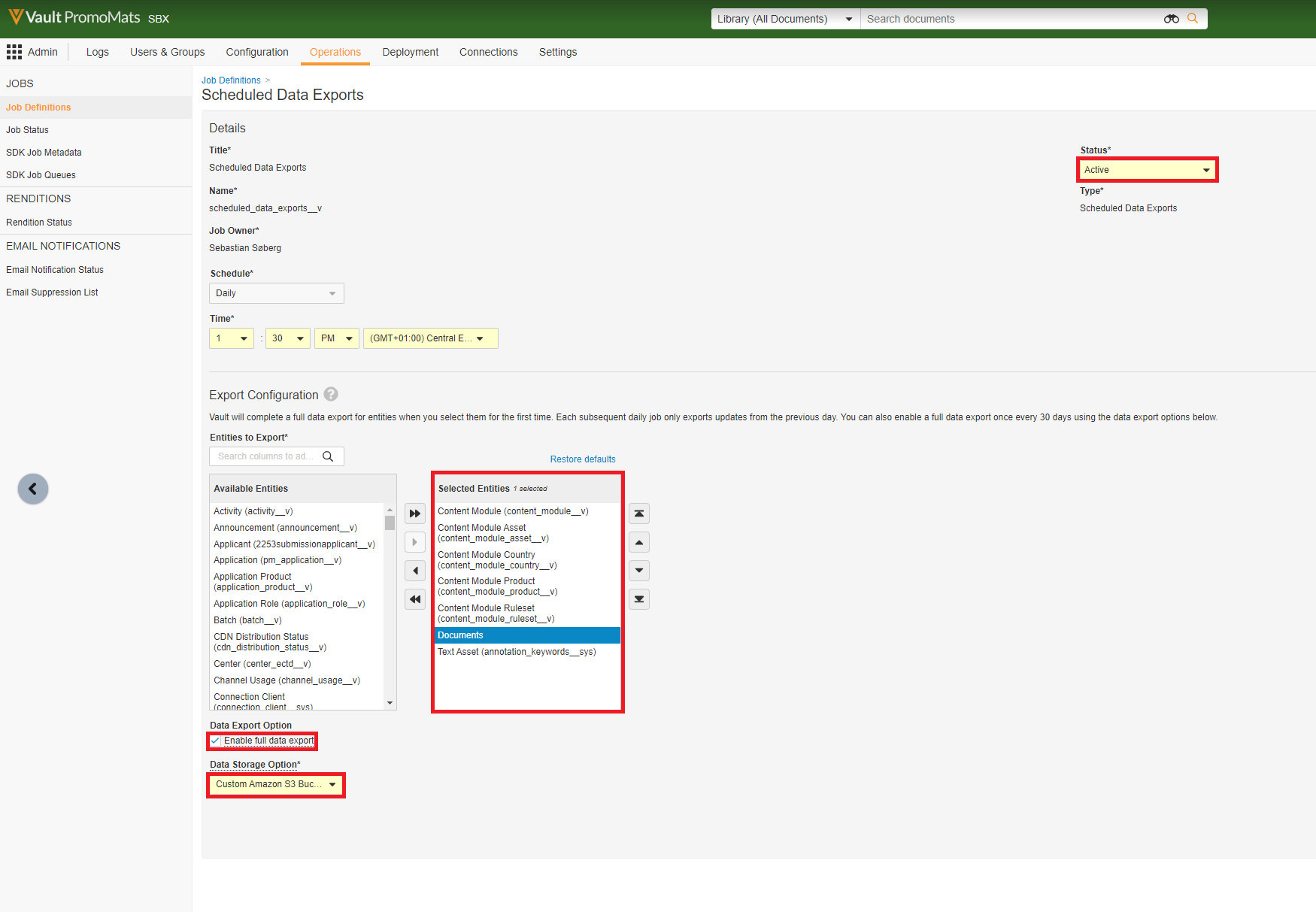Move selected entity to bottom of list

click(x=639, y=599)
